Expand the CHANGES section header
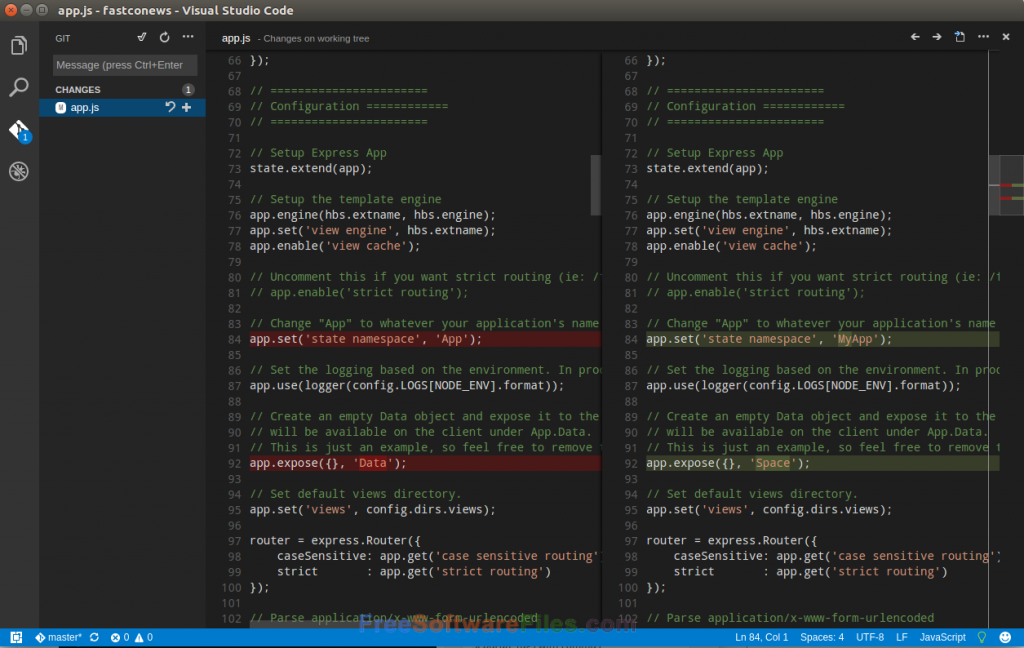1024x648 pixels. 78,89
